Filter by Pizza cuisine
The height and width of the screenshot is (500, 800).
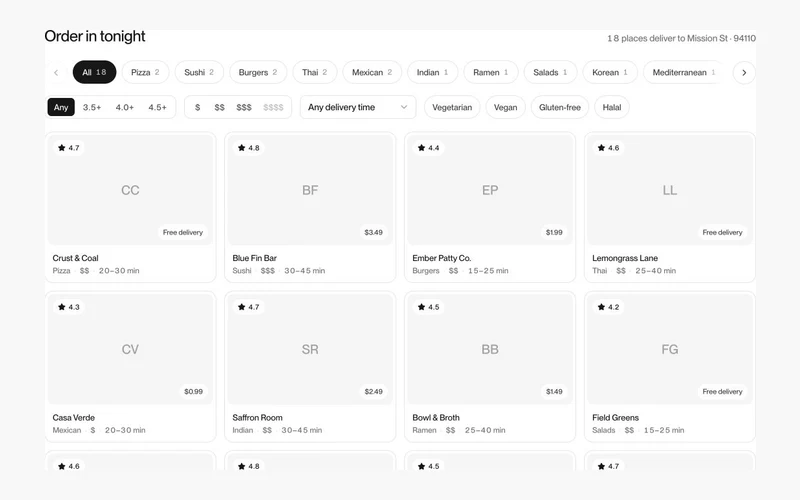pyautogui.click(x=145, y=72)
